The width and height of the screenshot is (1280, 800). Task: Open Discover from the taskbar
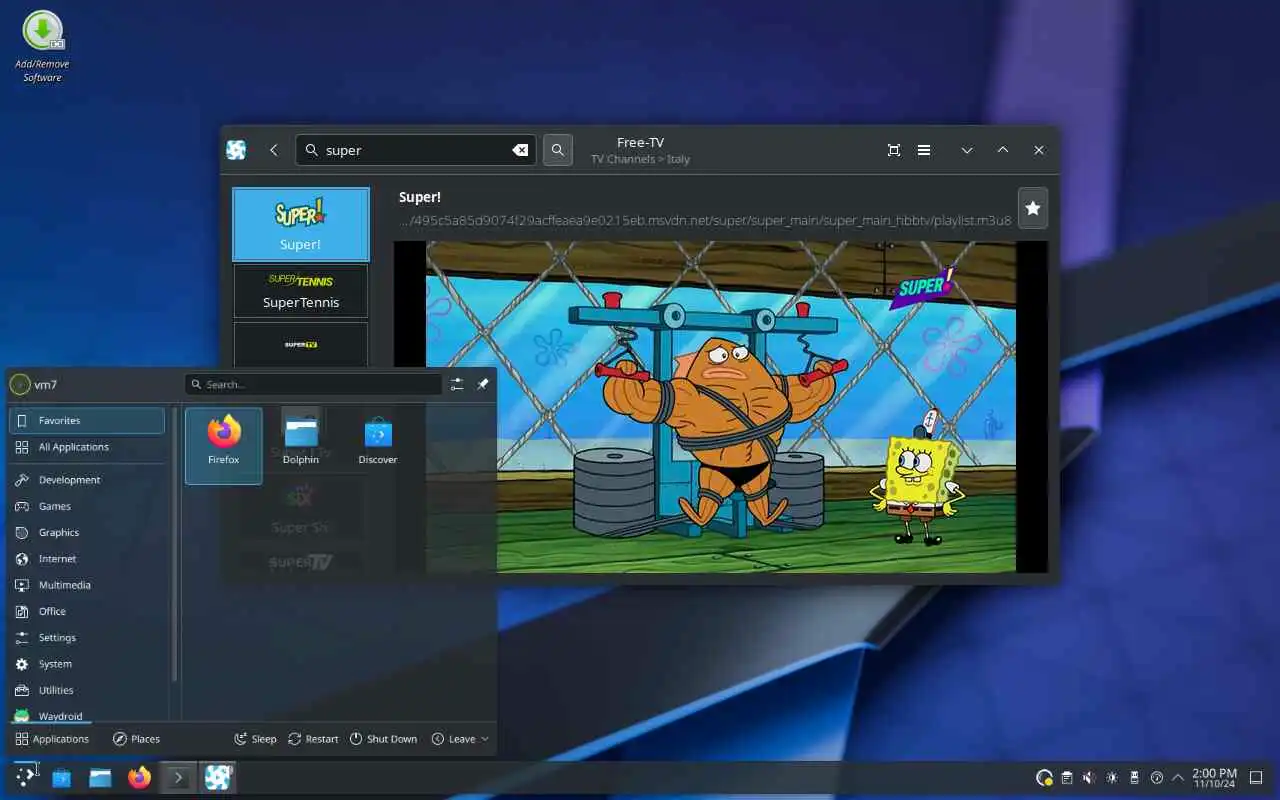[x=62, y=777]
